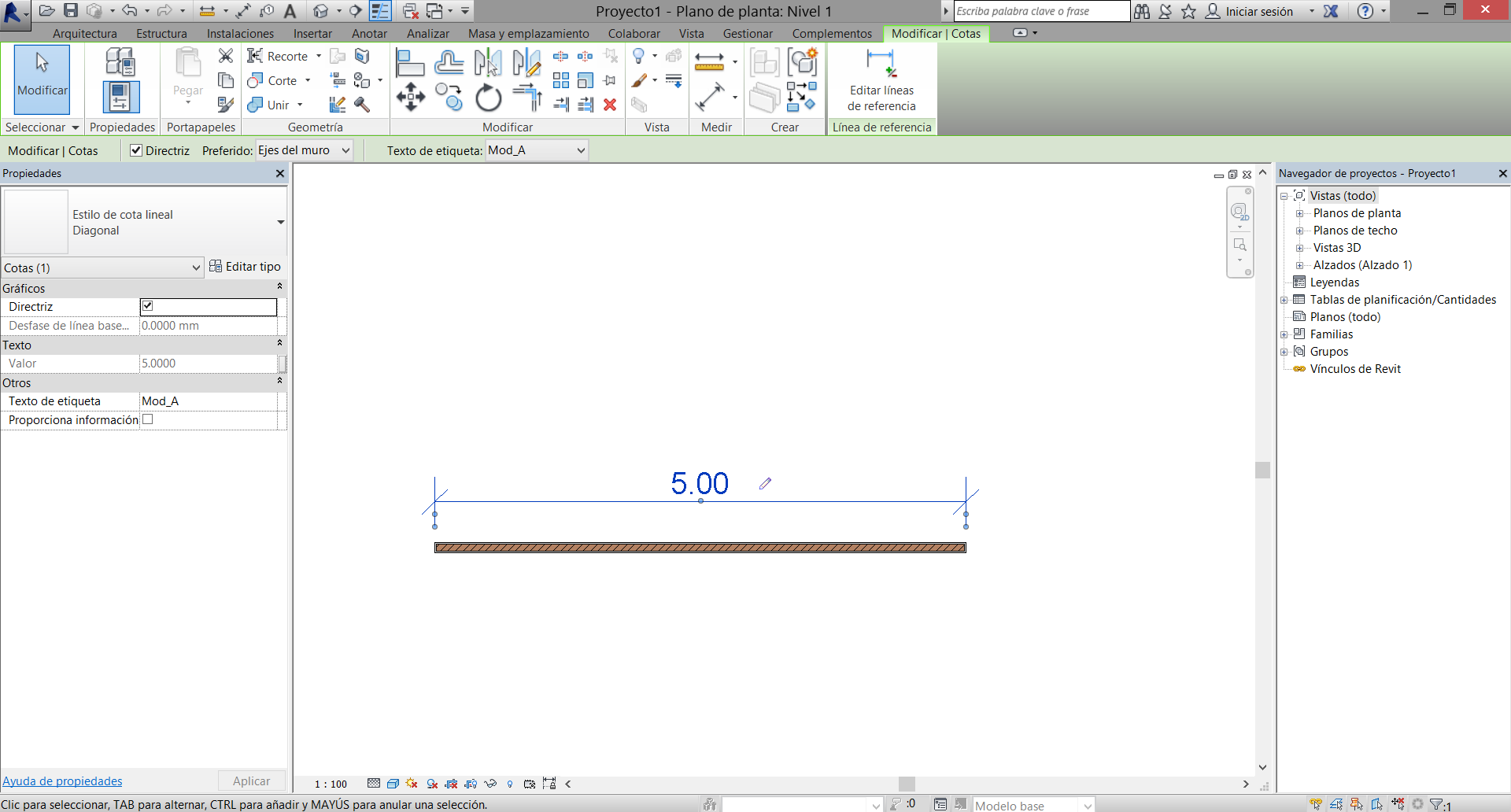Expand Planos de planta tree node
Viewport: 1511px width, 812px height.
pos(1300,213)
